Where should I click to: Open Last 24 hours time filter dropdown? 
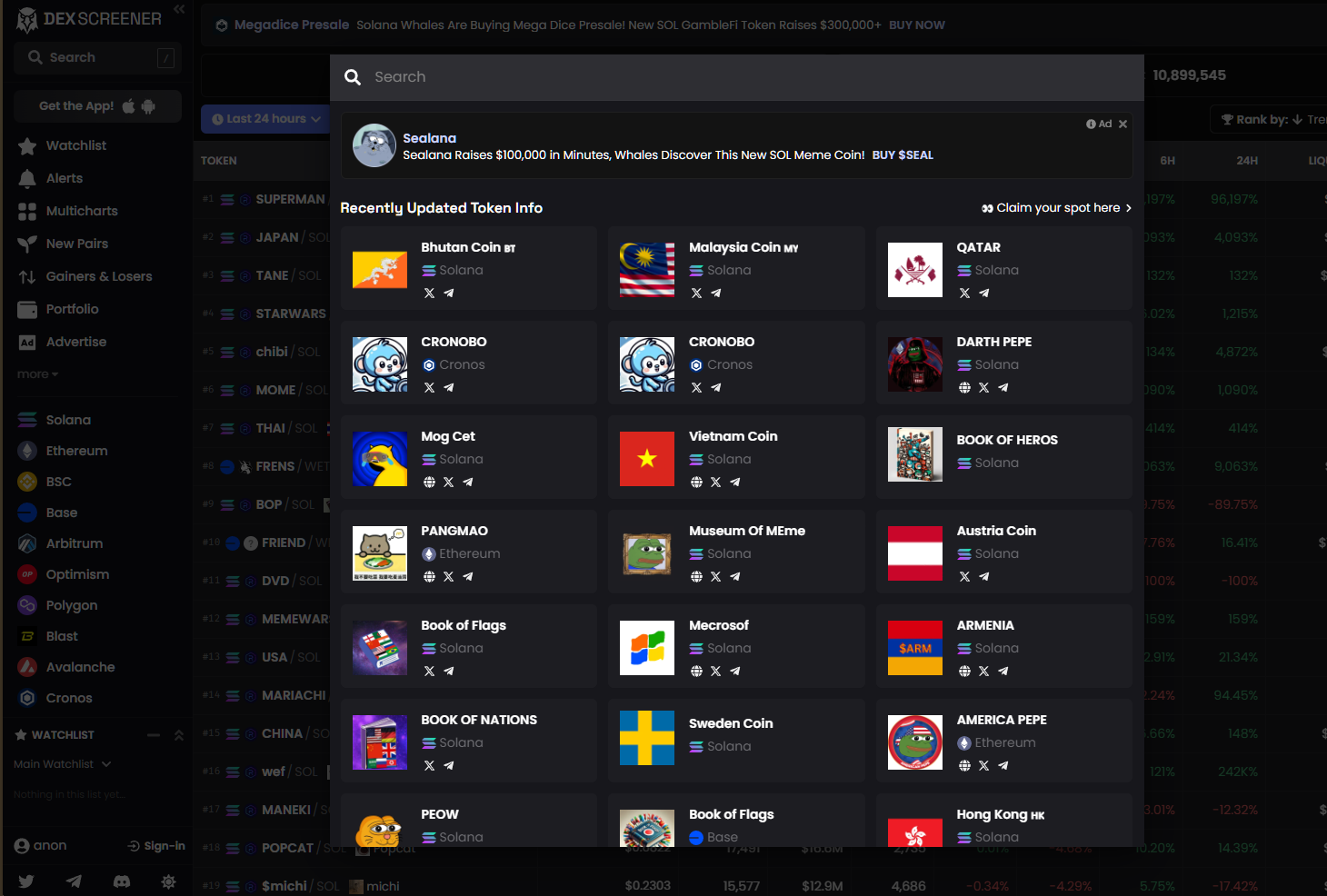click(265, 119)
